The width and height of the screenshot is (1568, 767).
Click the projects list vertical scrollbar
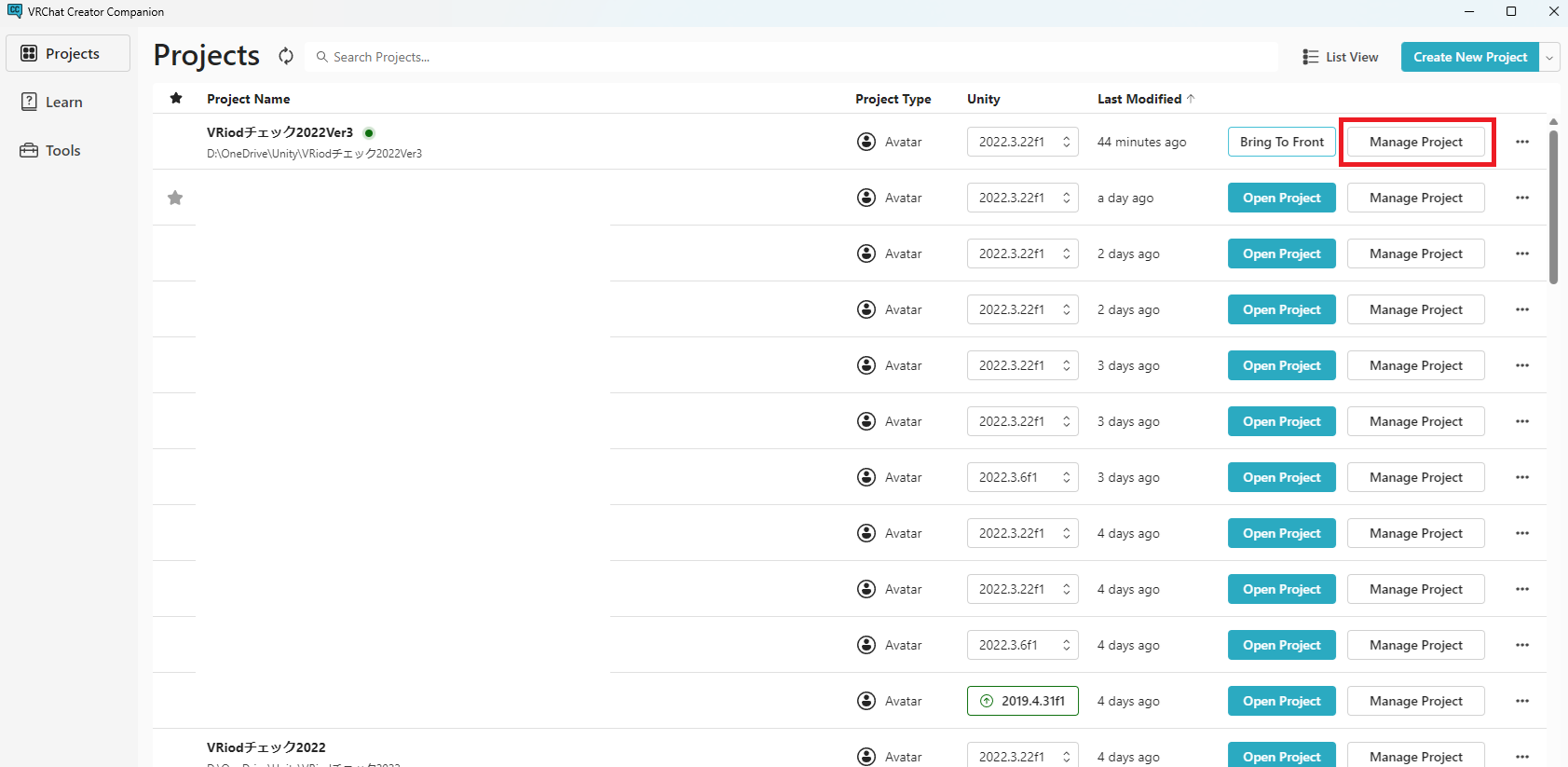coord(1553,207)
